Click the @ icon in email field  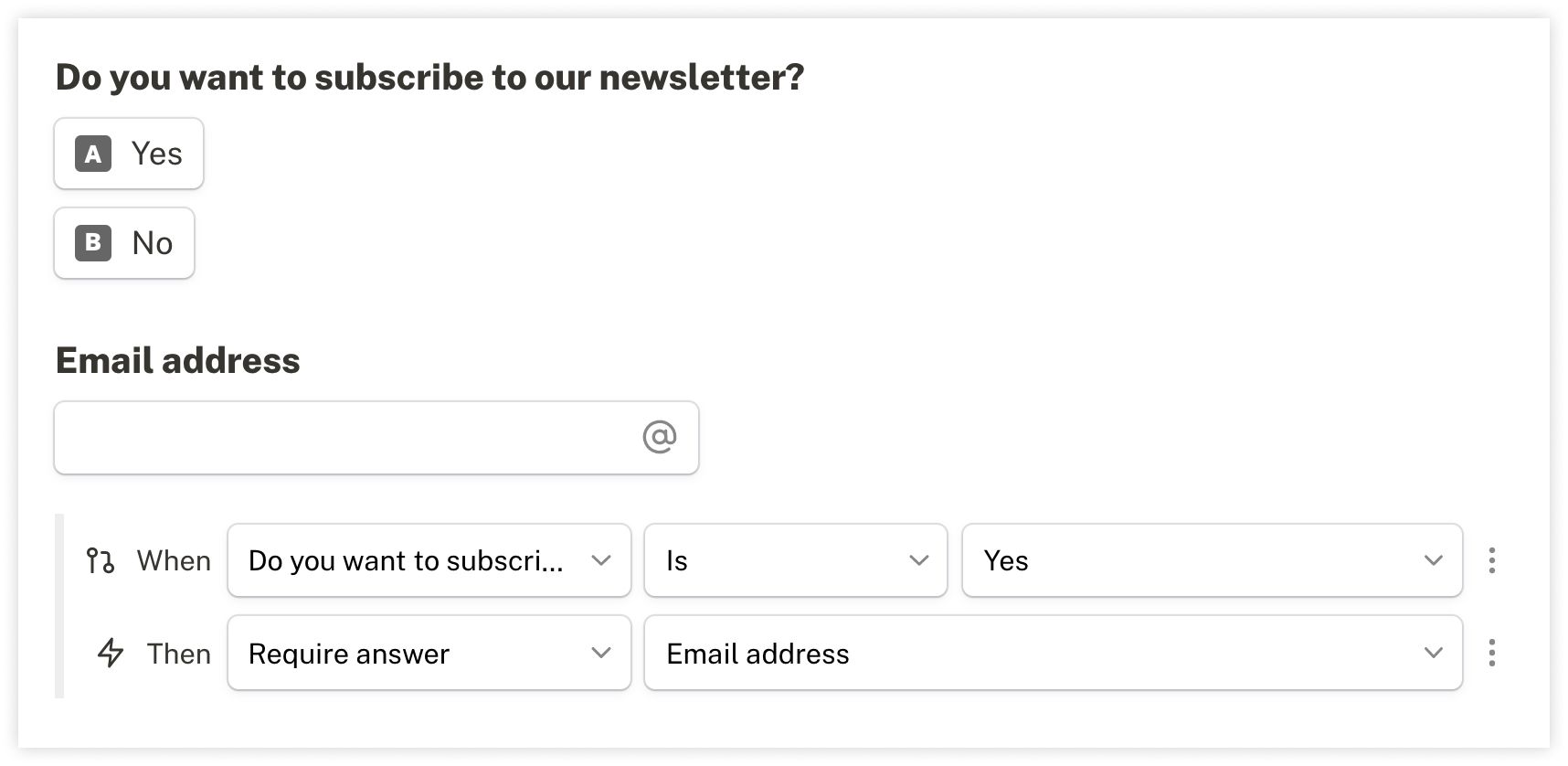tap(659, 437)
